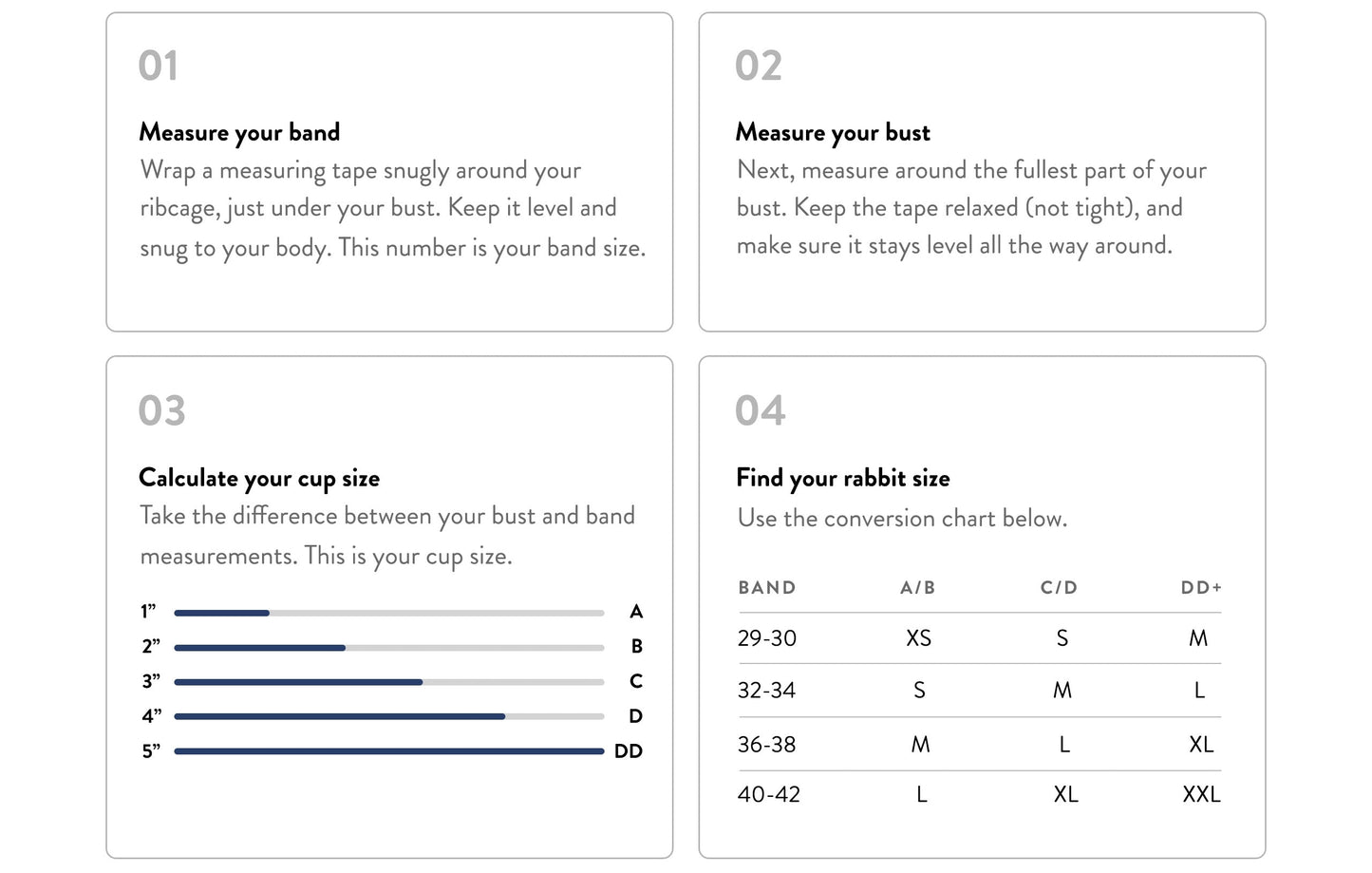This screenshot has height=873, width=1372.
Task: Click the 36-38 band row label
Action: pyautogui.click(x=767, y=745)
